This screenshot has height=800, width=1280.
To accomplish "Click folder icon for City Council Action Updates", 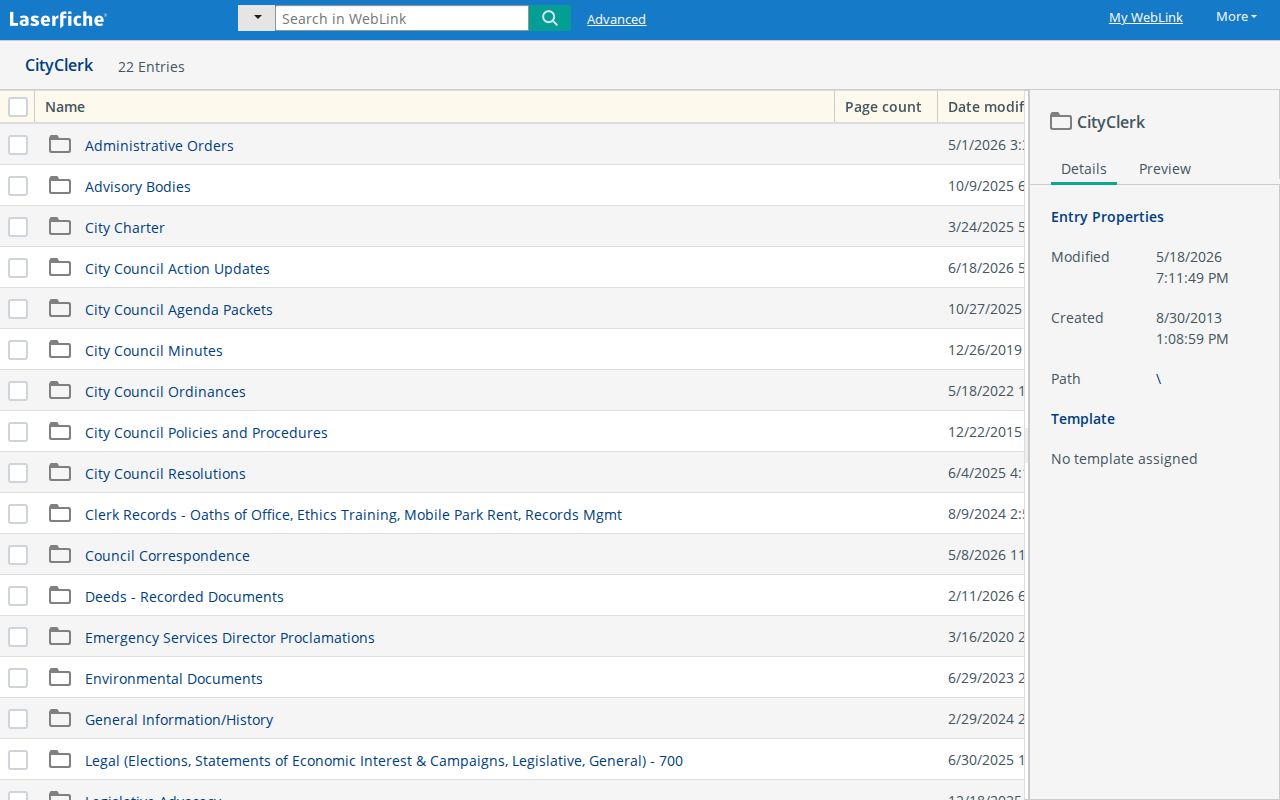I will 60,267.
